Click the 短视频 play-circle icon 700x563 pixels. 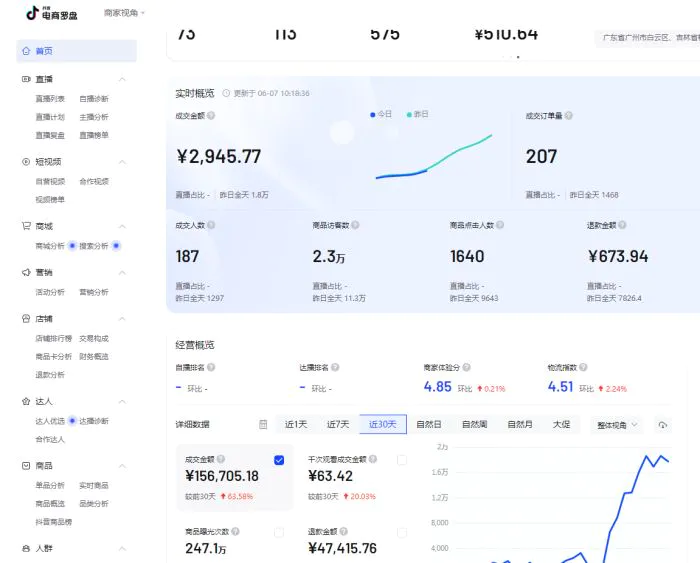[26, 162]
